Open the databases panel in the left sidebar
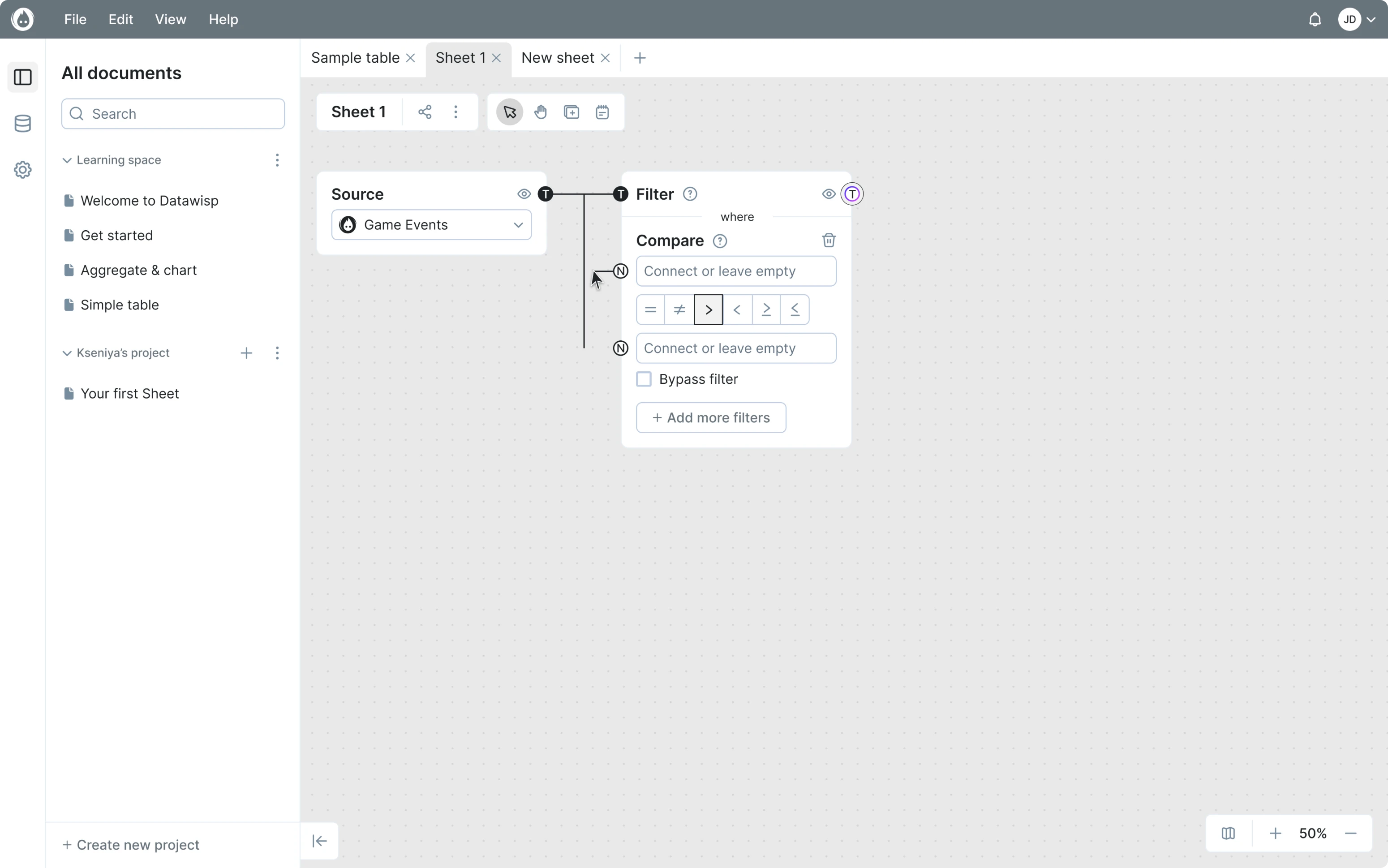The height and width of the screenshot is (868, 1388). coord(22,123)
